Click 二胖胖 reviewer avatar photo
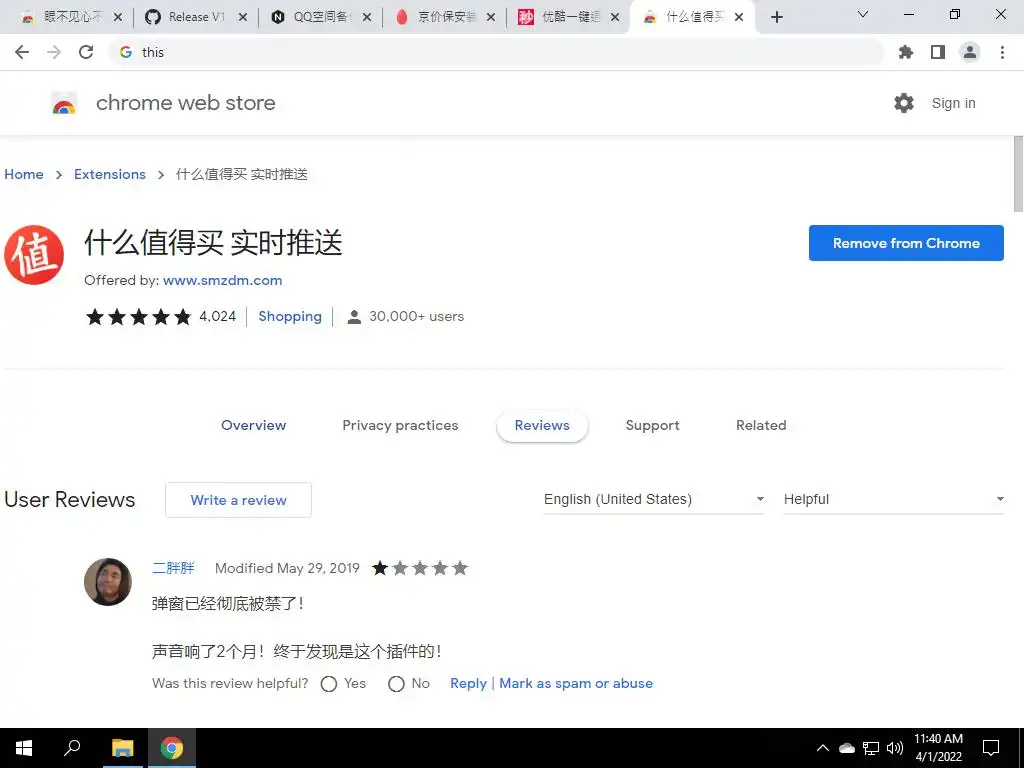Viewport: 1024px width, 768px height. (108, 582)
